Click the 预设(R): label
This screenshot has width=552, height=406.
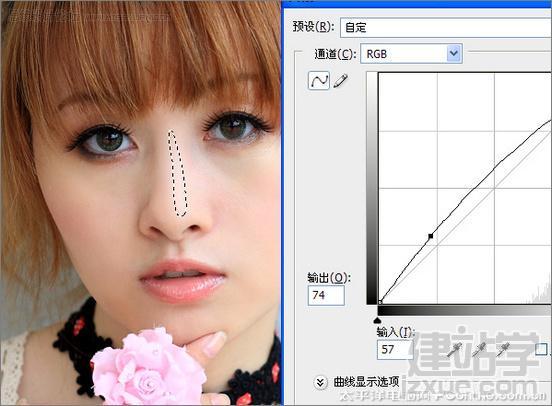tap(313, 26)
